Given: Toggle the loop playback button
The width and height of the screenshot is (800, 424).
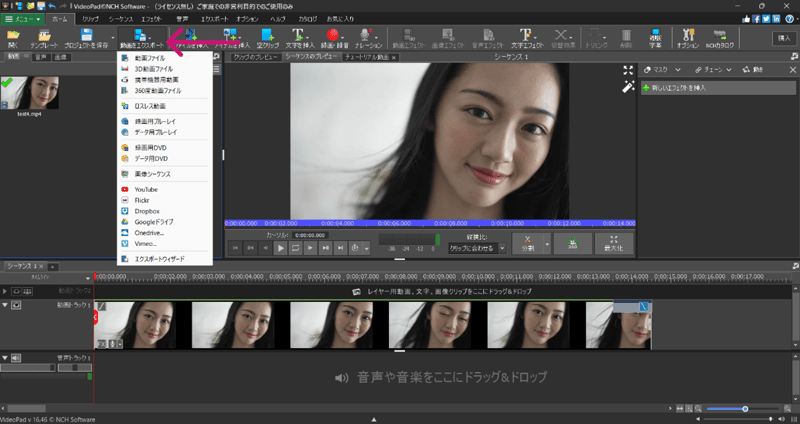Looking at the screenshot, I should (x=297, y=247).
